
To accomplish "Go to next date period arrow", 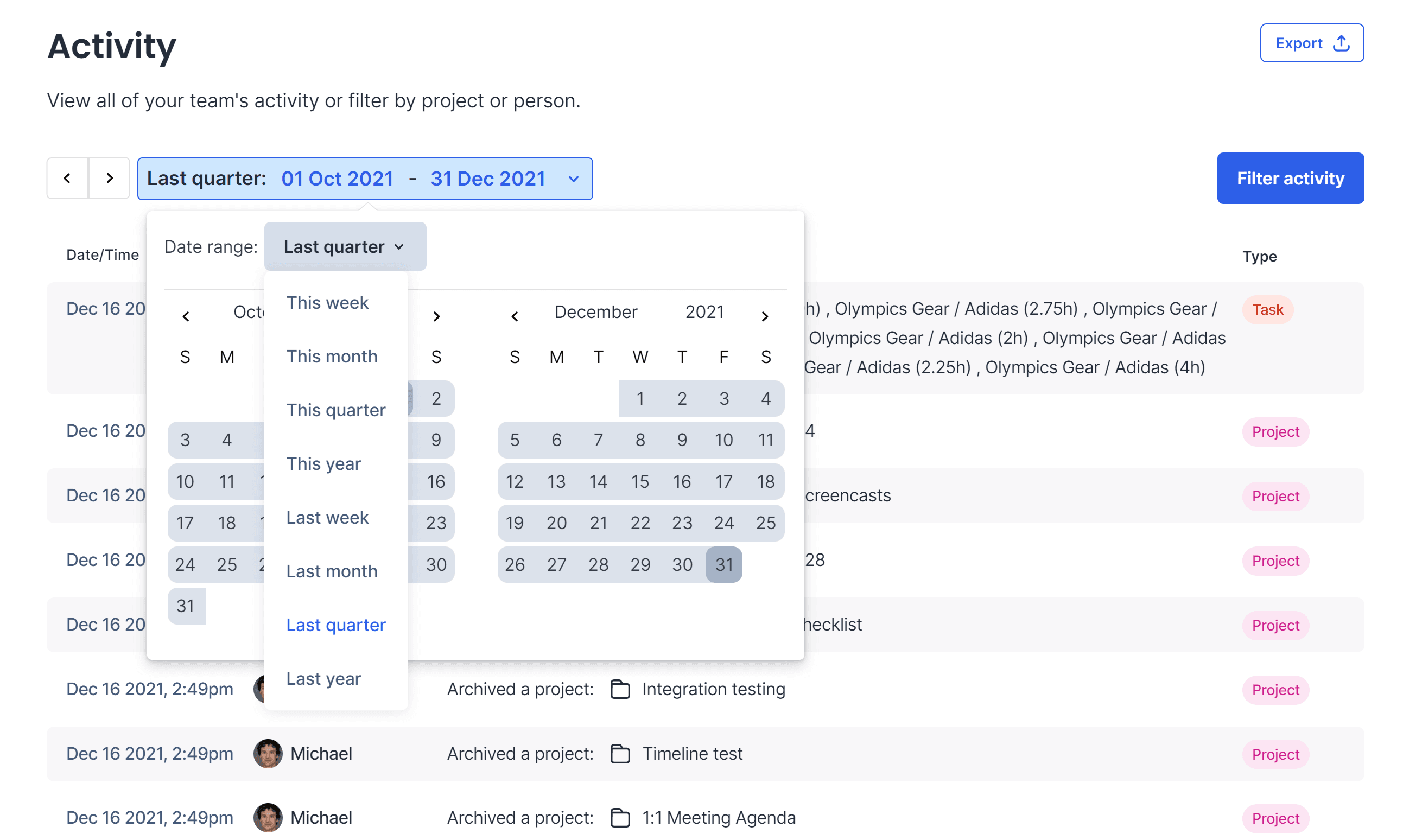I will point(110,179).
